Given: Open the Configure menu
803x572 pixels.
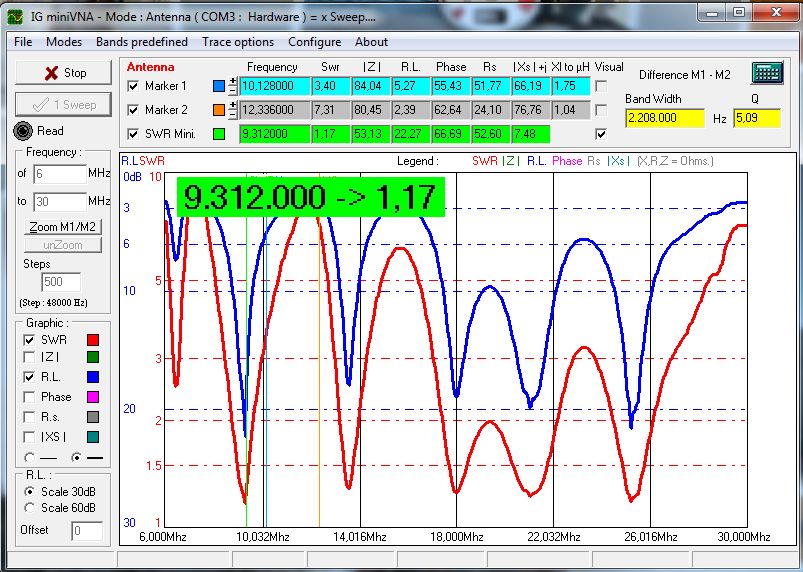Looking at the screenshot, I should click(x=314, y=42).
